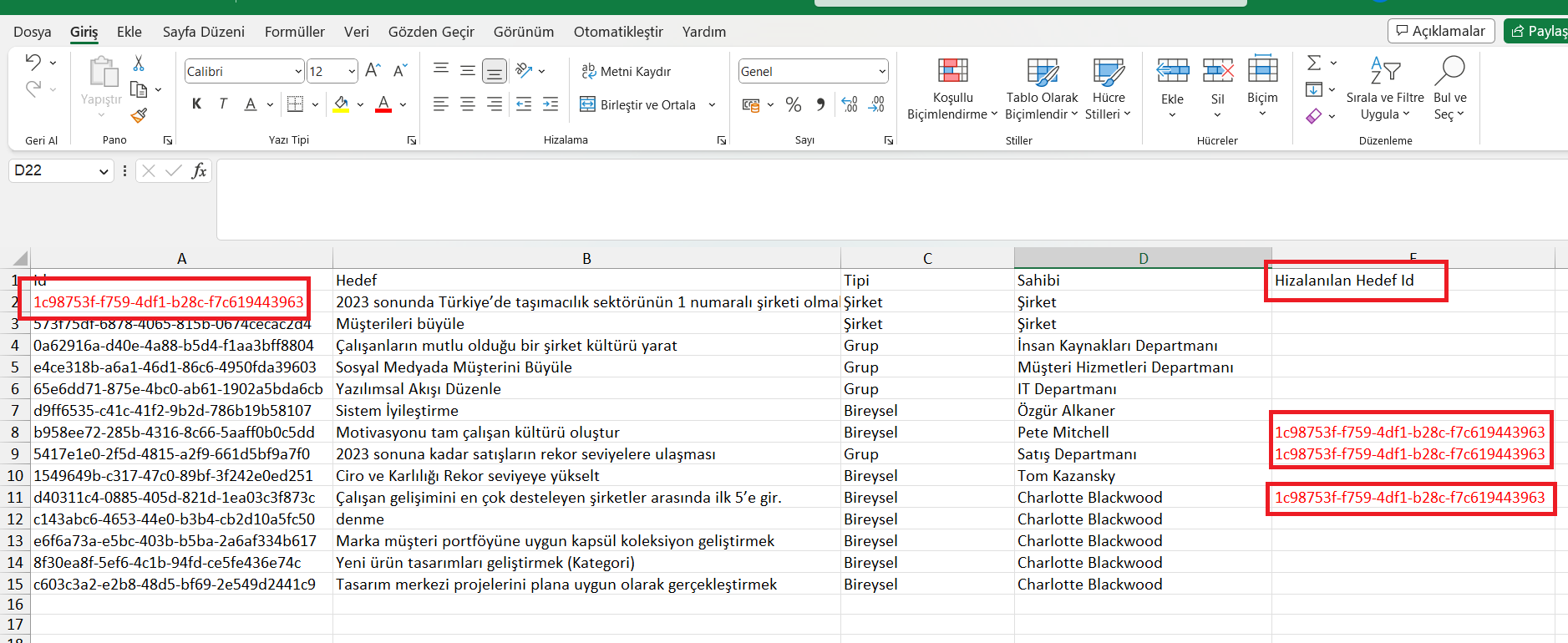Click the increase font size icon
Screen dimensions: 1568x643
373,71
